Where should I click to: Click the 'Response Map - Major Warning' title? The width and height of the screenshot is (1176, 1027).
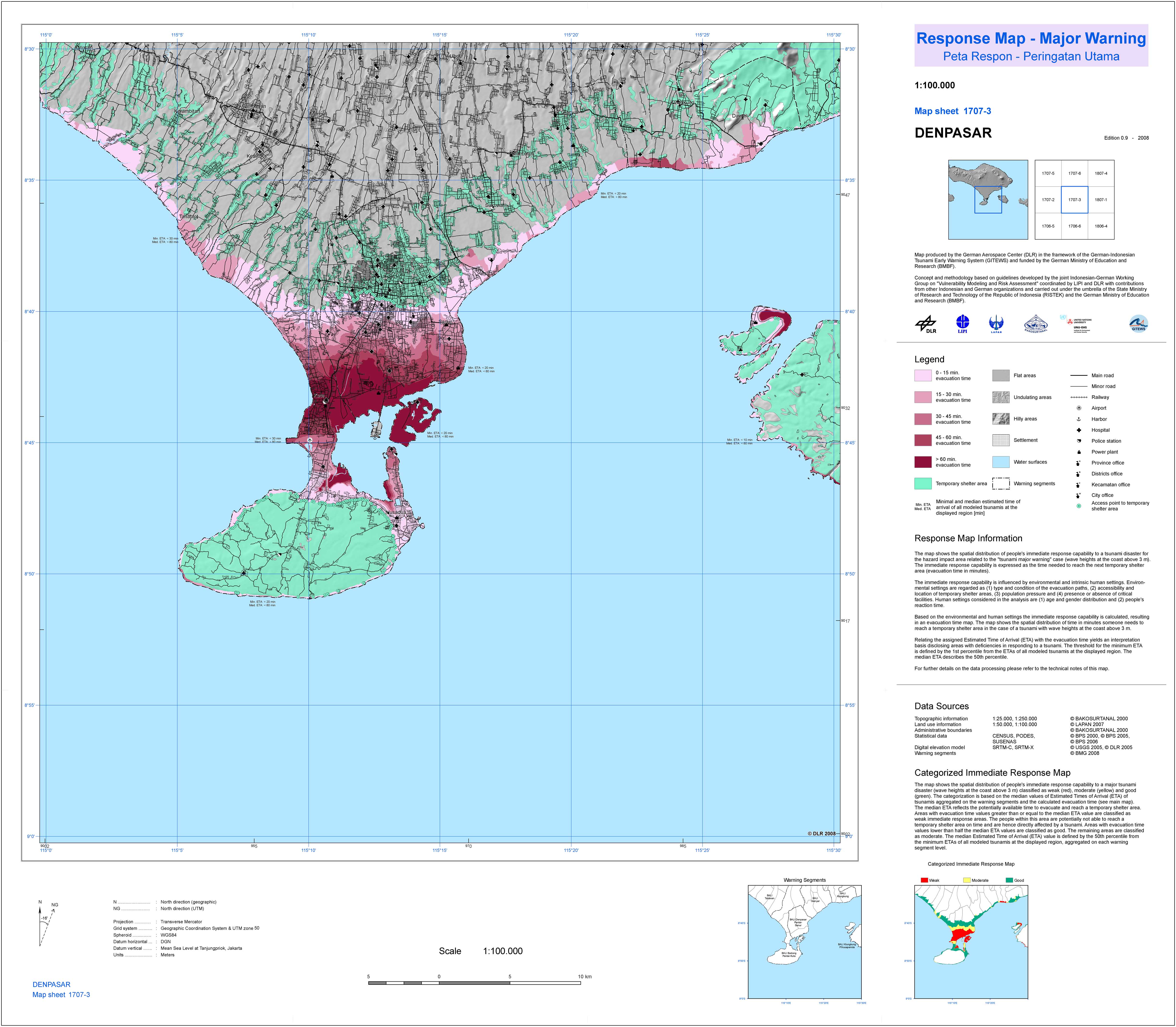pyautogui.click(x=1031, y=38)
